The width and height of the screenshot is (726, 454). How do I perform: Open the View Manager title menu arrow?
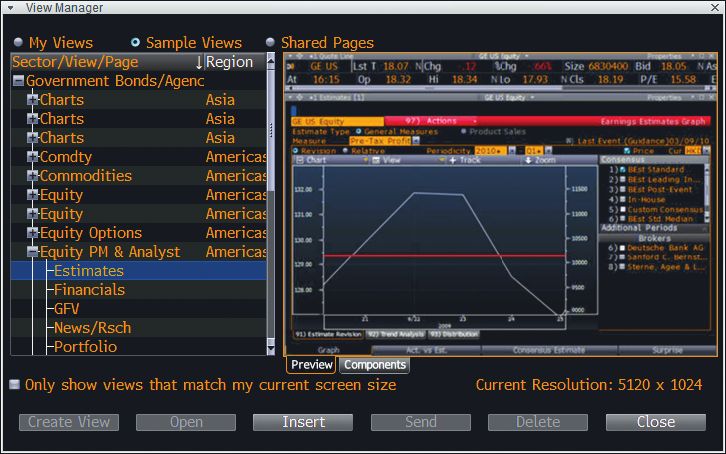click(x=10, y=7)
